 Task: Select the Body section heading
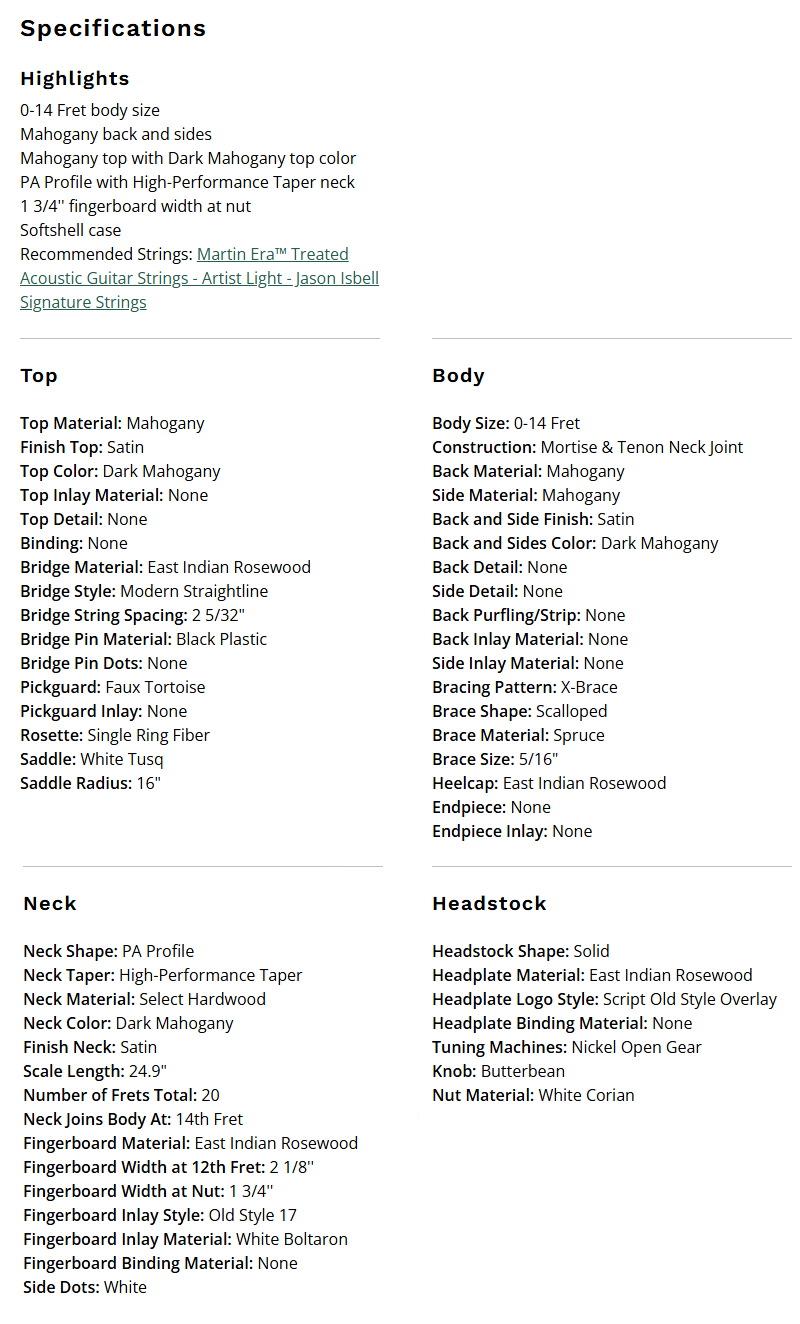coord(458,375)
